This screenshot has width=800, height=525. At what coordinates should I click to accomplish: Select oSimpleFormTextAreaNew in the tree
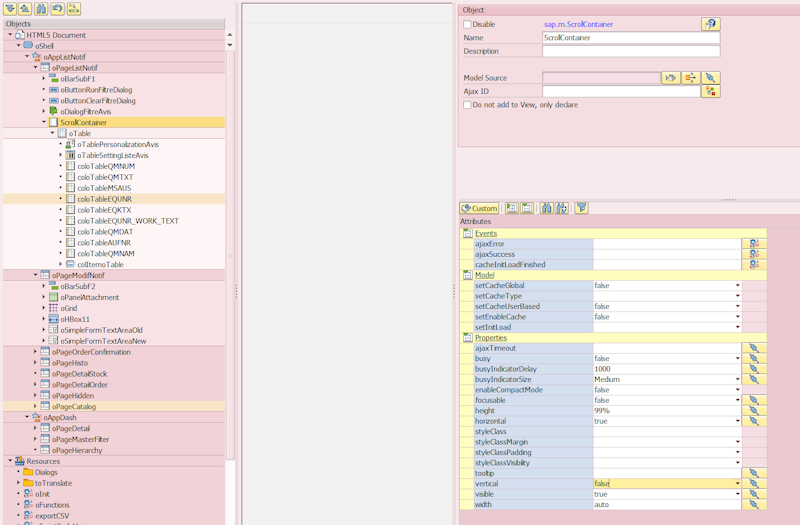tap(104, 341)
